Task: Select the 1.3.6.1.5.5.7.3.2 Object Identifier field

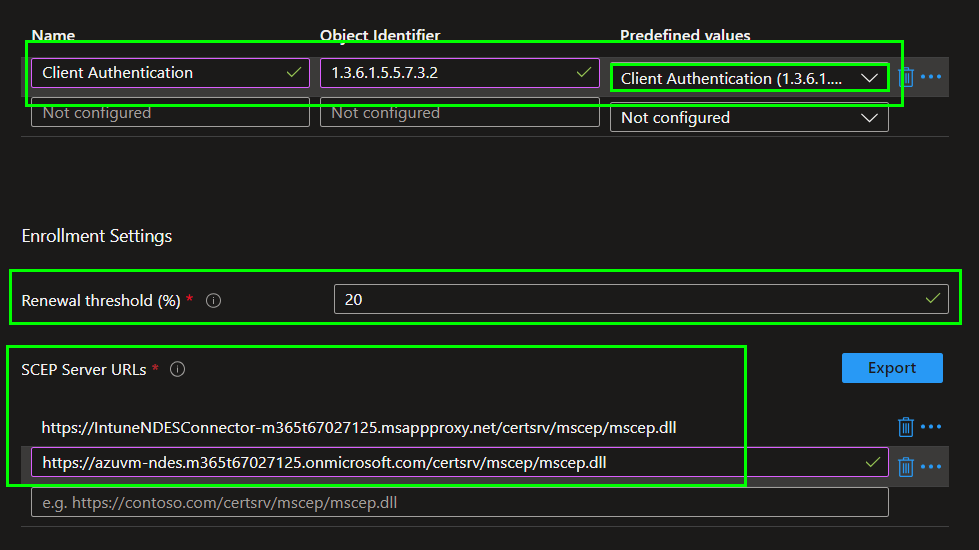Action: [445, 73]
